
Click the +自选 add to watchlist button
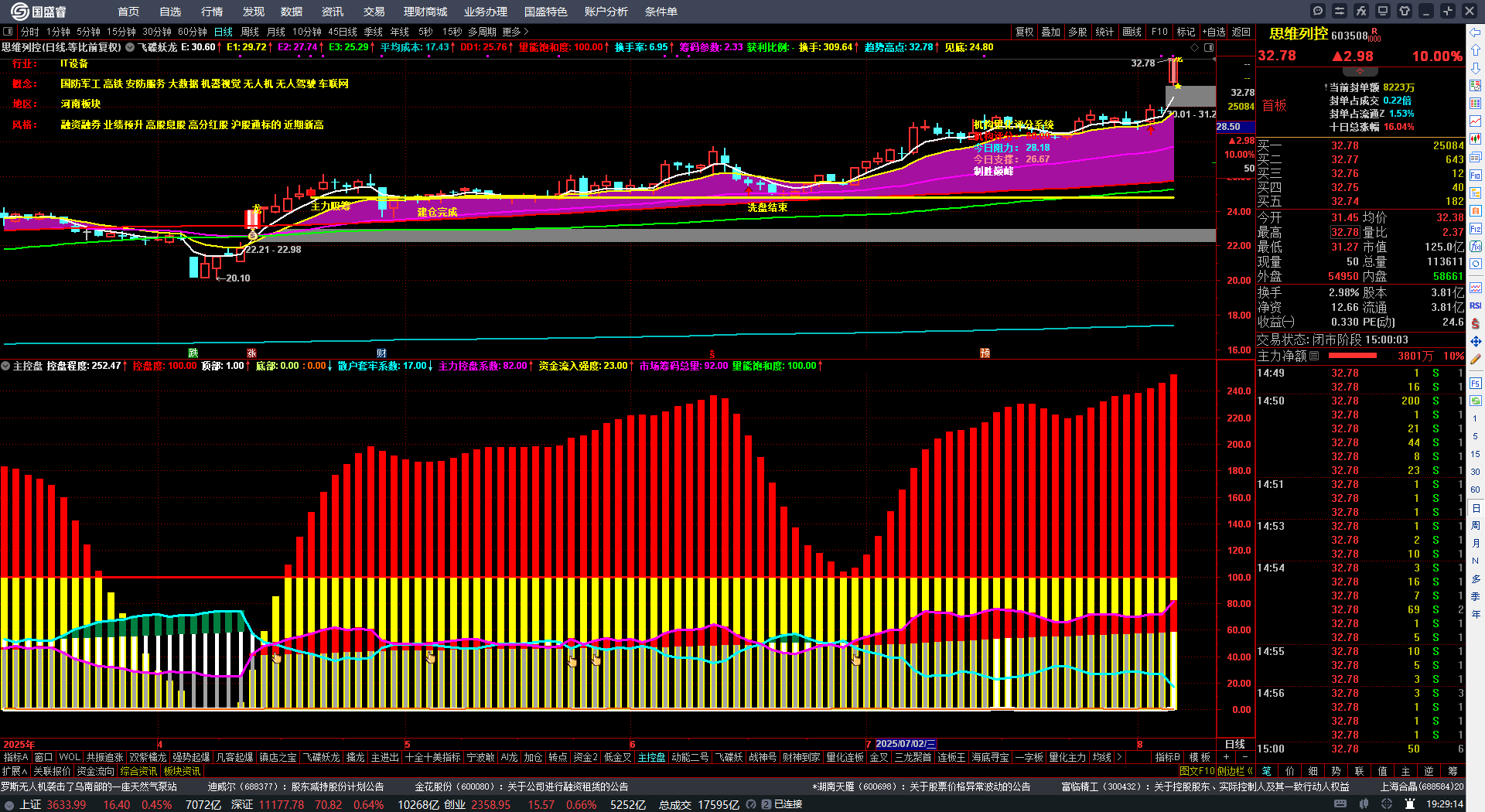click(x=1214, y=32)
